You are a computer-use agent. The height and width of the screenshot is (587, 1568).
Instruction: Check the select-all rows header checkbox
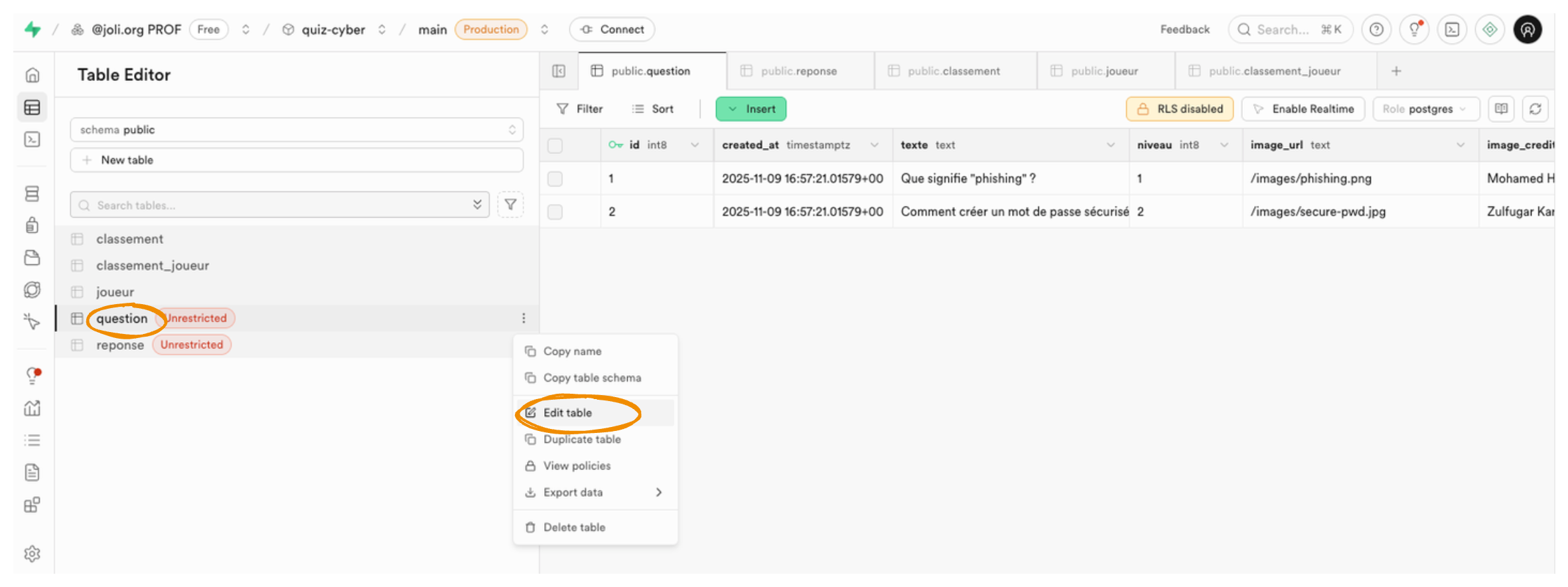(555, 145)
